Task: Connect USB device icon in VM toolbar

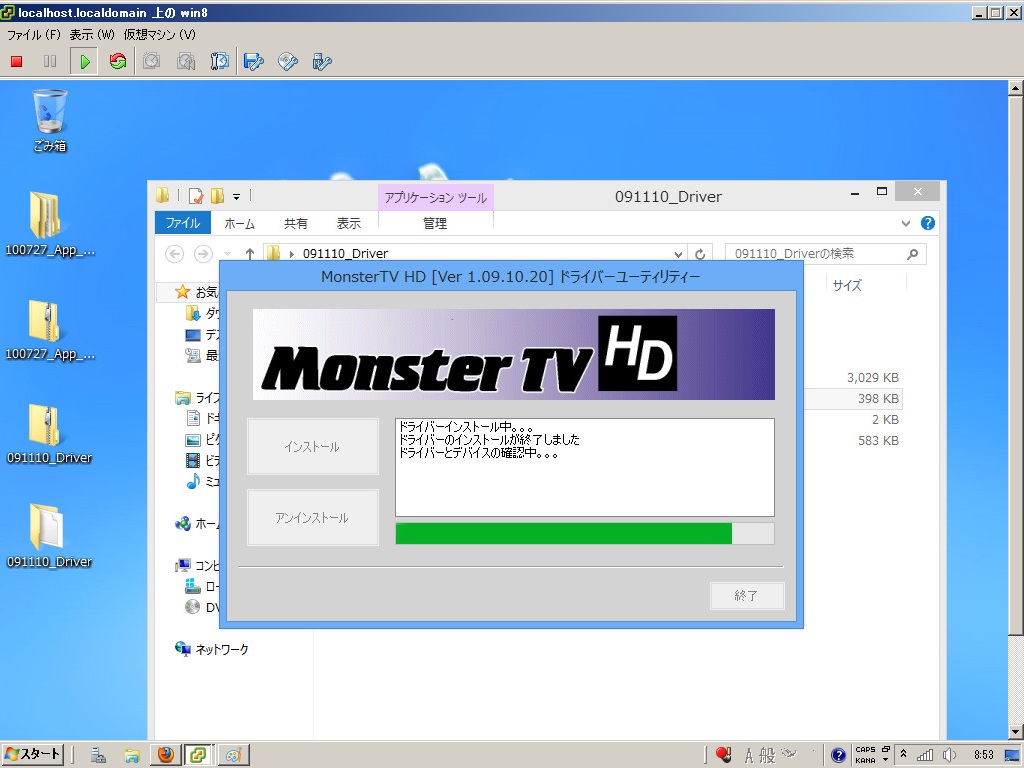Action: tap(321, 61)
